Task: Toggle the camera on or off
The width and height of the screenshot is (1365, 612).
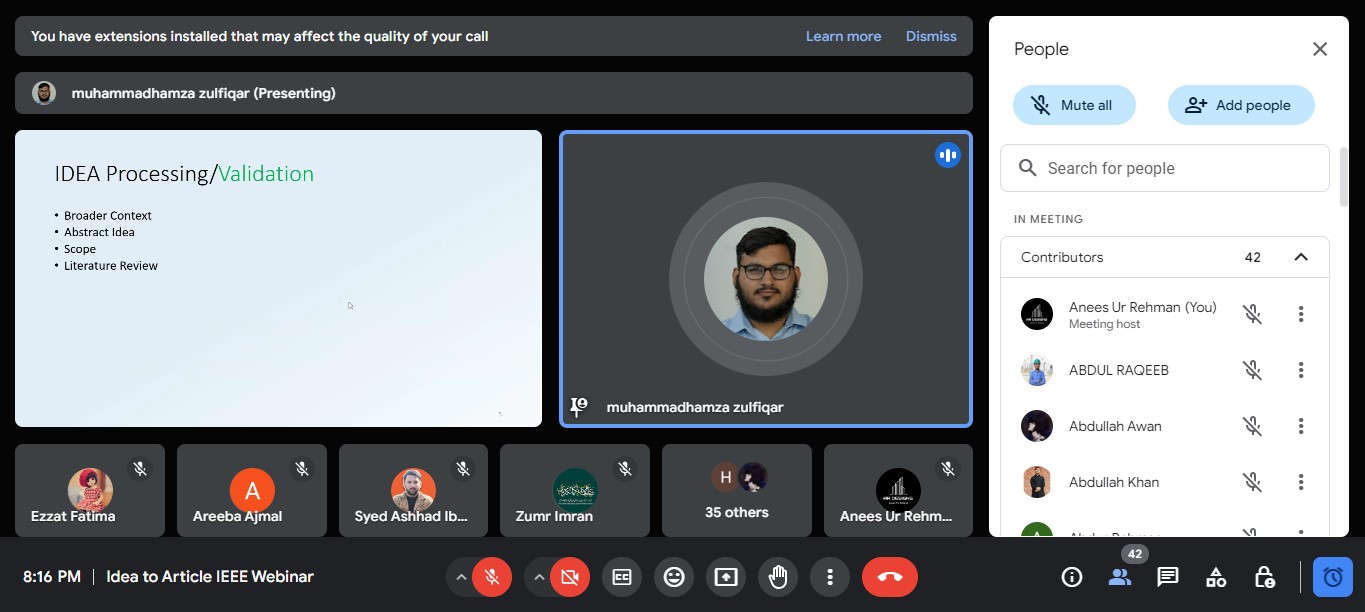Action: tap(570, 577)
